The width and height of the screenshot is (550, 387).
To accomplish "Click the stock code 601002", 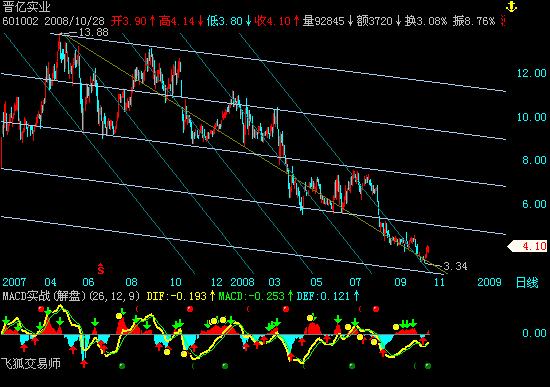I will pyautogui.click(x=20, y=21).
